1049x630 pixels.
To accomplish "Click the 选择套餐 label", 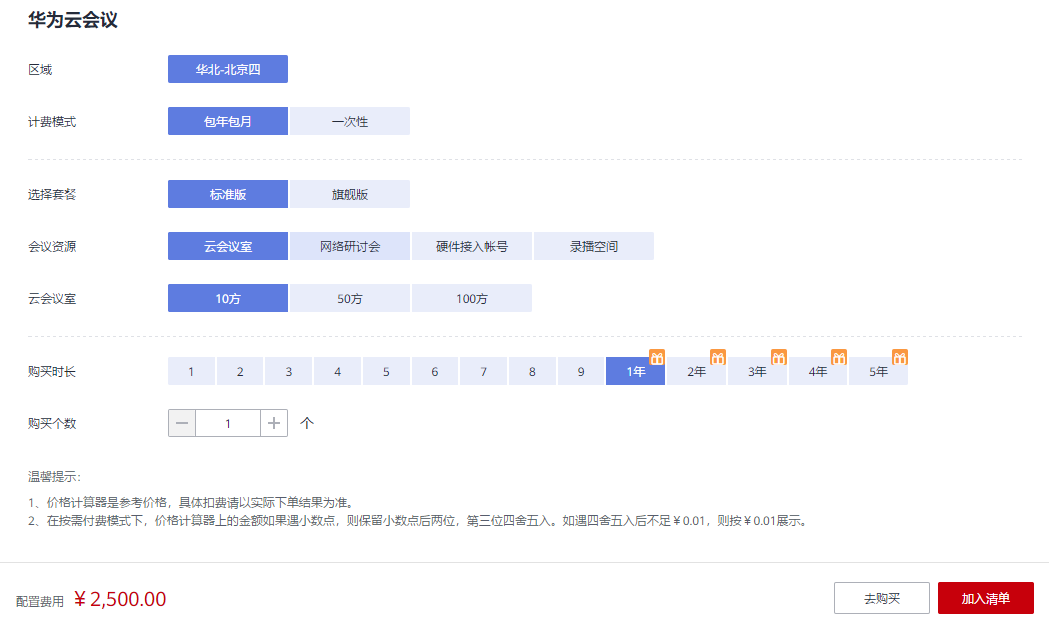I will click(52, 195).
